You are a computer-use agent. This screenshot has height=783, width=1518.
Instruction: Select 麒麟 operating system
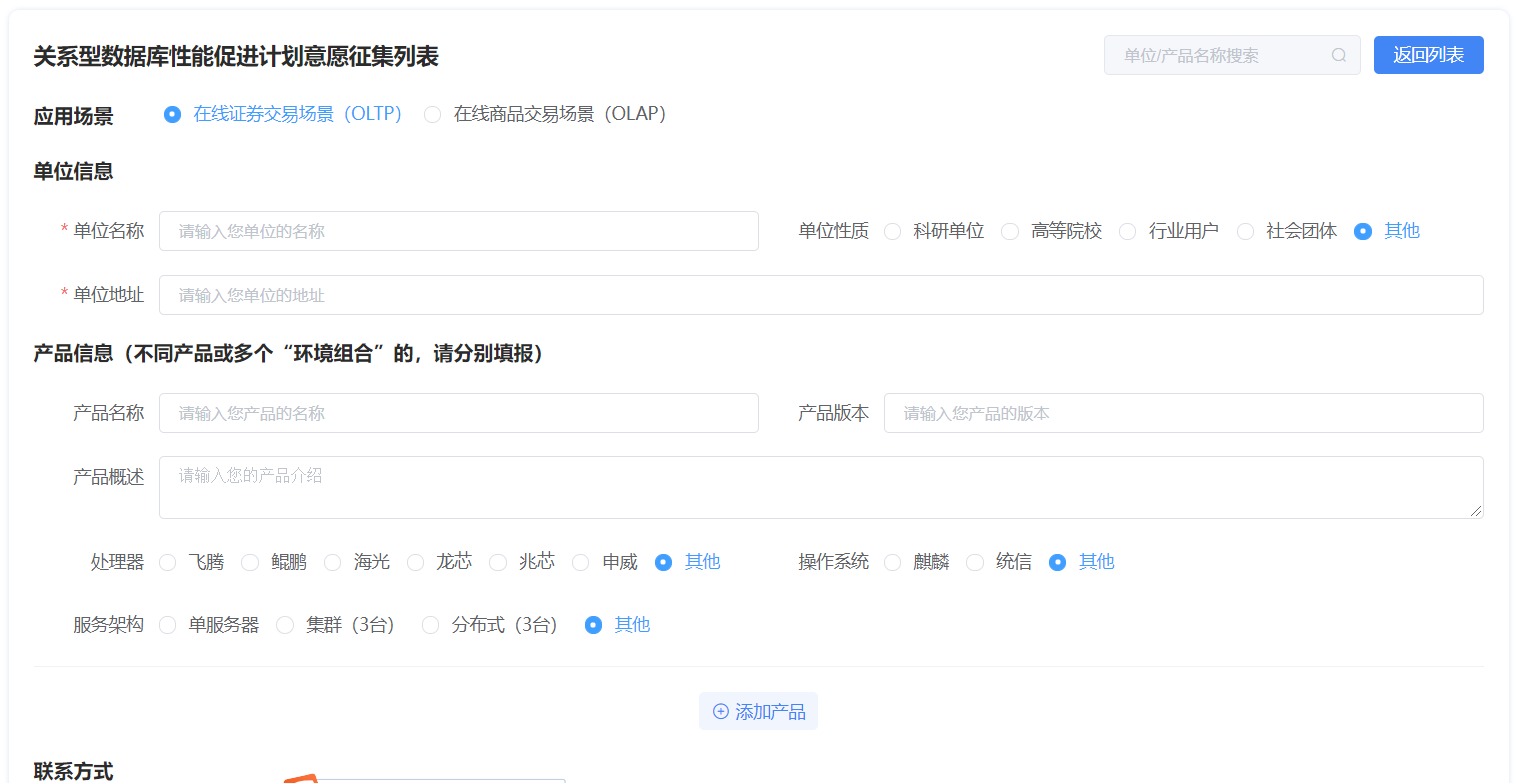tap(892, 562)
